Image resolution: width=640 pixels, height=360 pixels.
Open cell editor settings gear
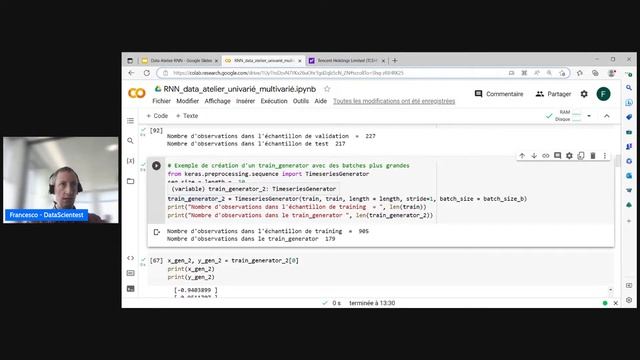point(569,156)
